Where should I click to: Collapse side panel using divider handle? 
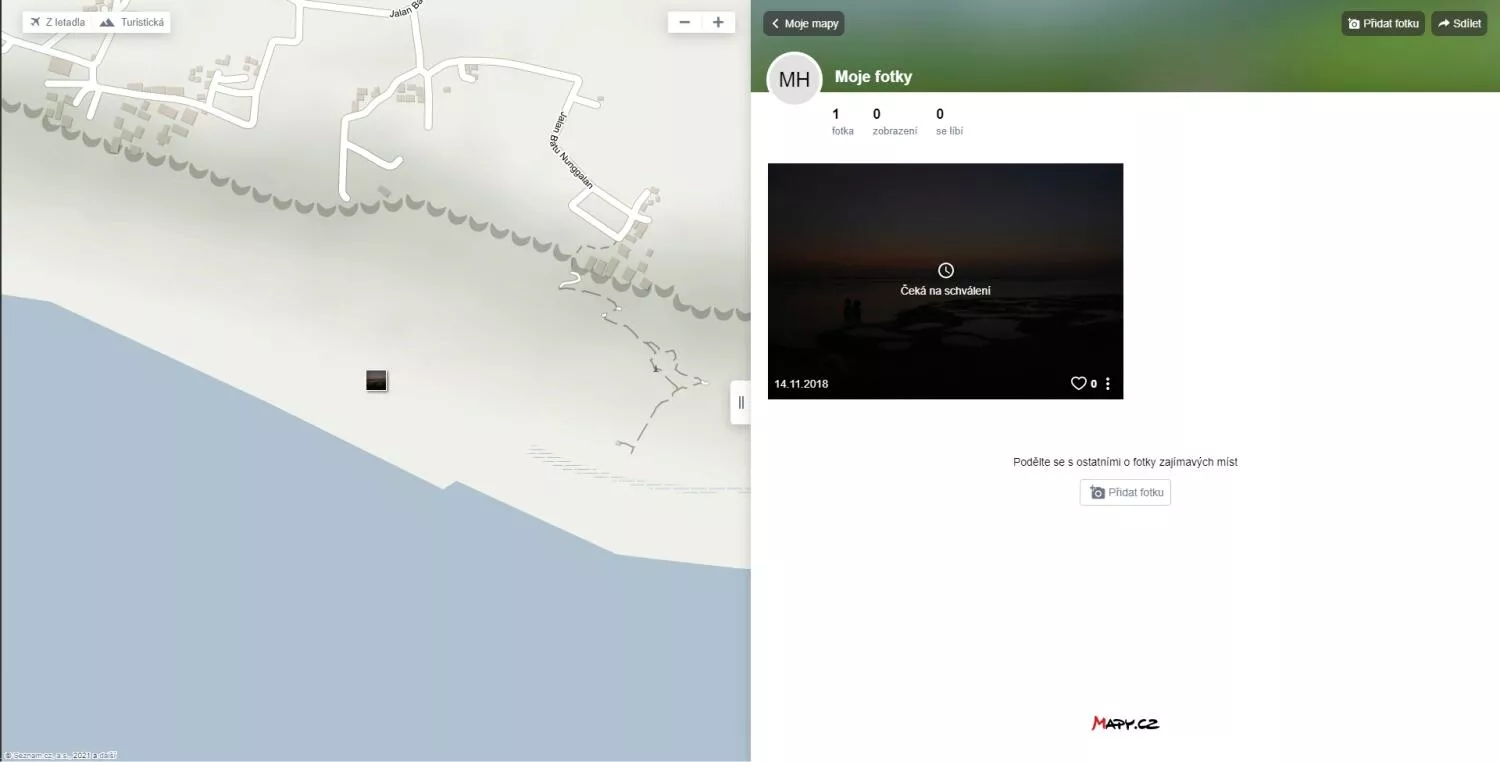click(741, 402)
